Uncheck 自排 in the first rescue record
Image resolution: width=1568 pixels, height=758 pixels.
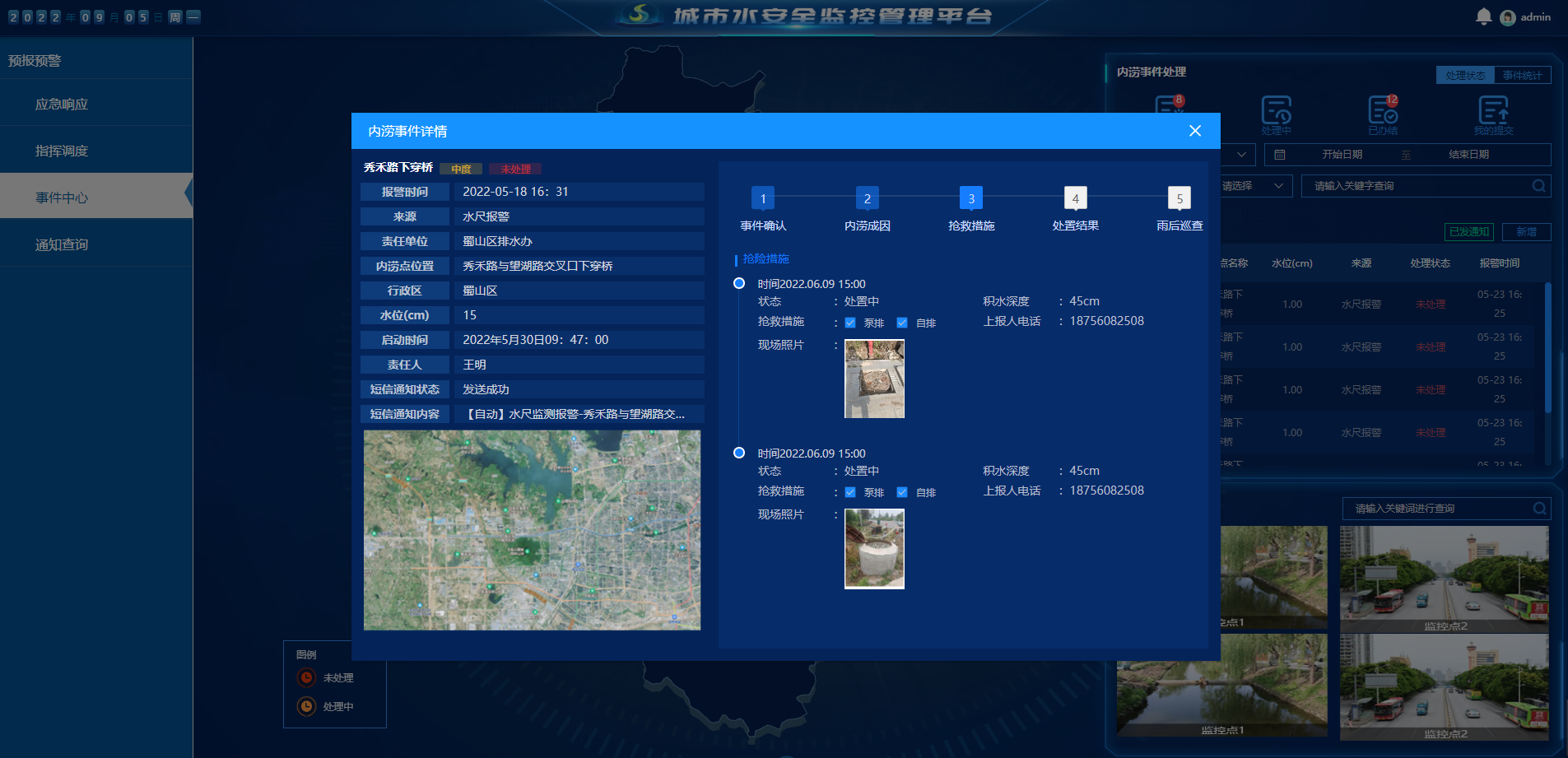coord(902,323)
